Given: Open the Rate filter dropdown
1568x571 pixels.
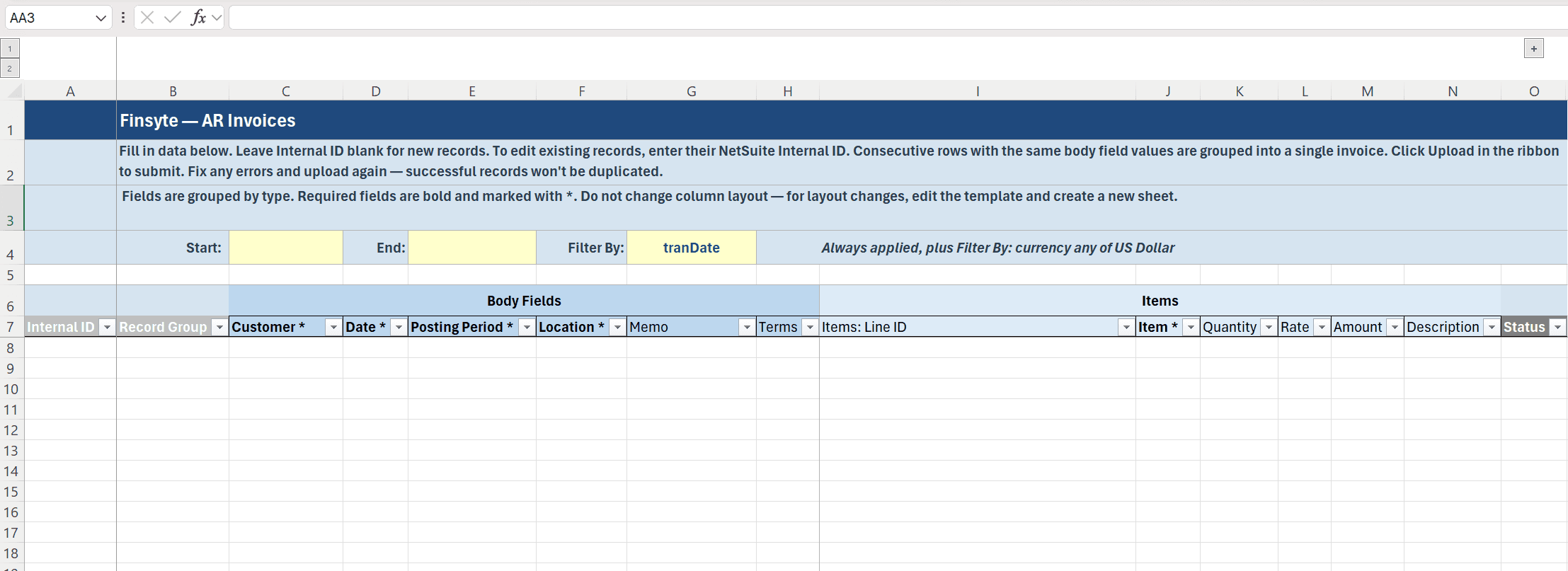Looking at the screenshot, I should pyautogui.click(x=1322, y=327).
